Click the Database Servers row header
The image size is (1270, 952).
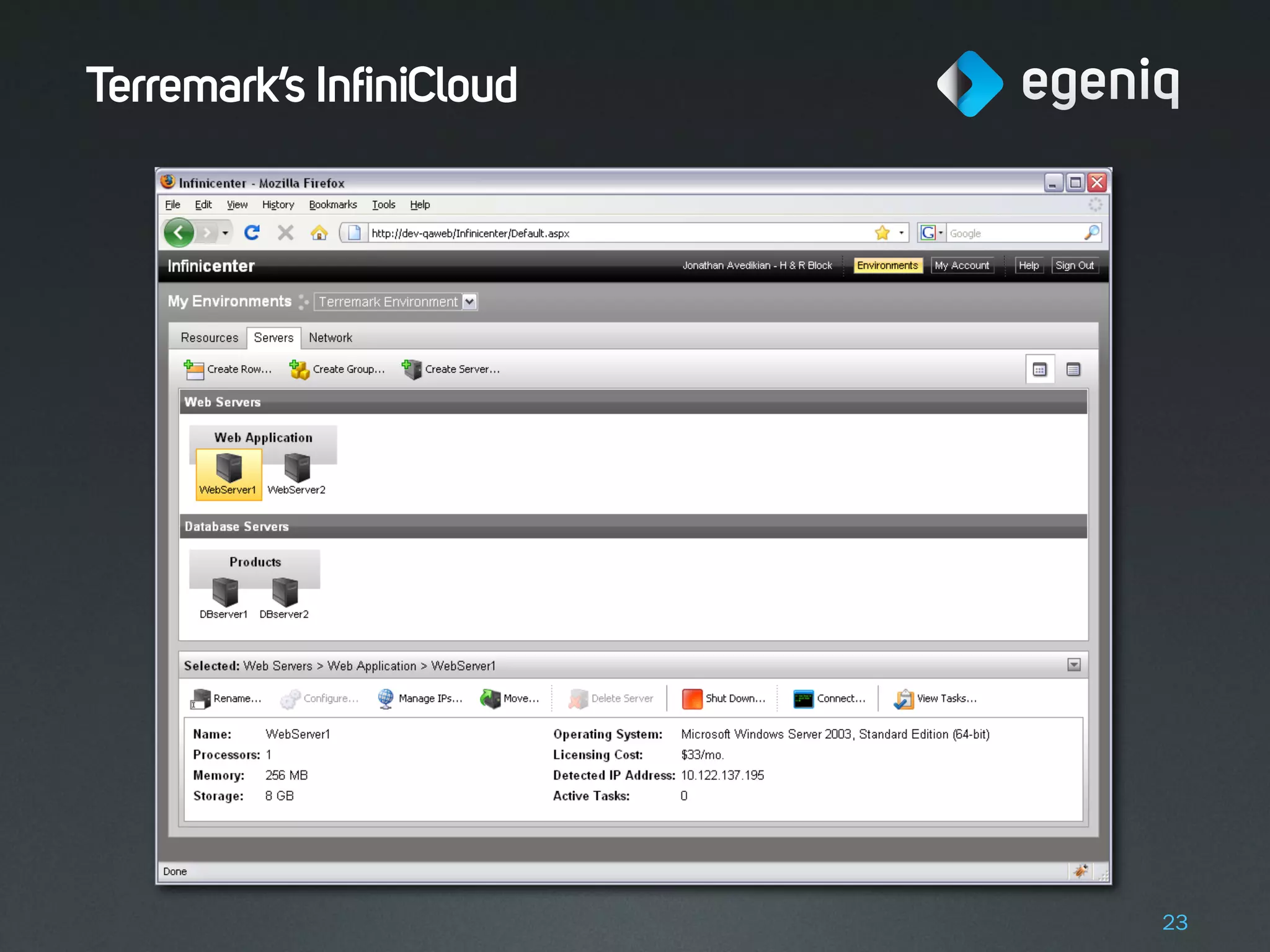click(x=633, y=527)
